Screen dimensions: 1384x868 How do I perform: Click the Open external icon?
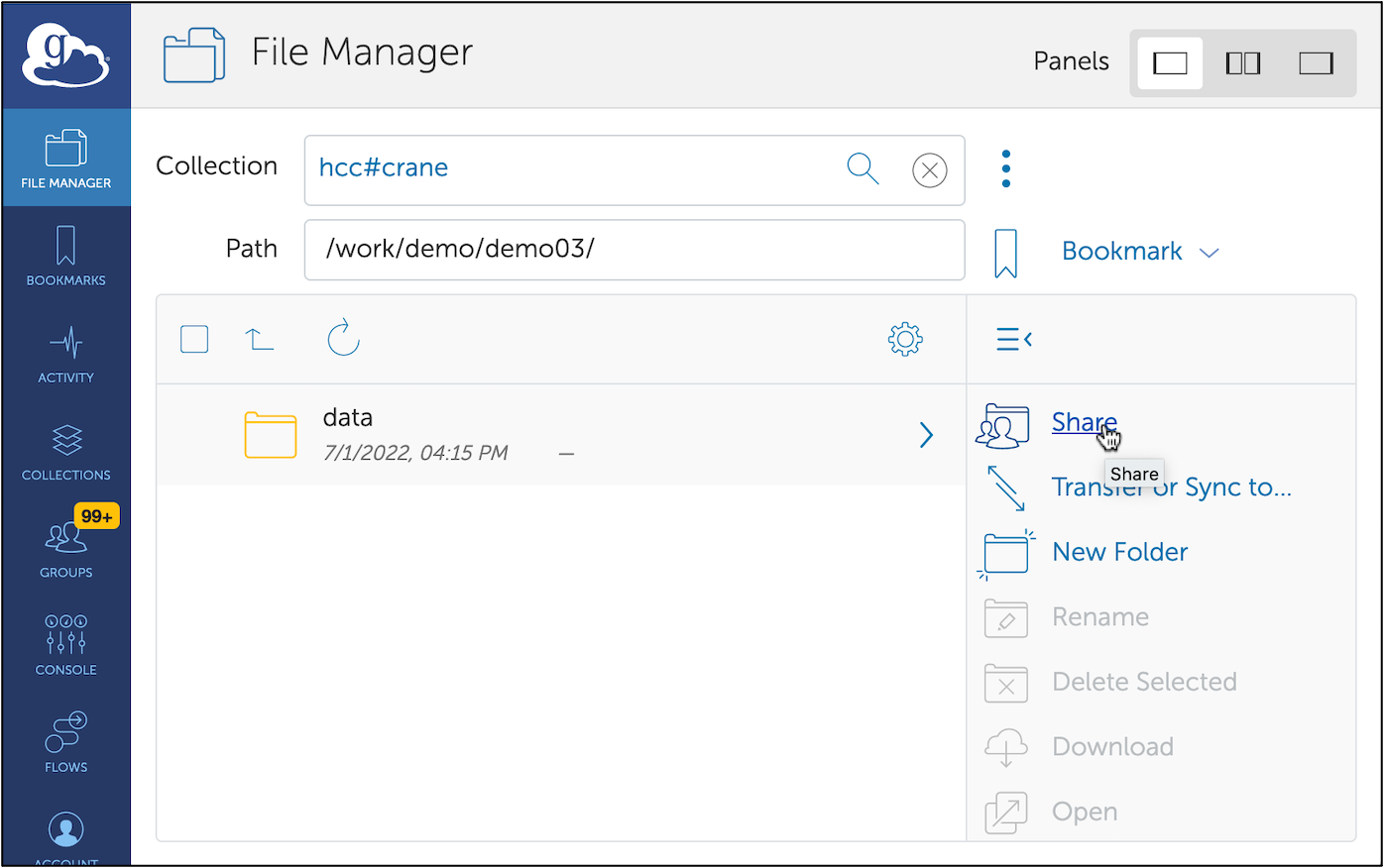point(1006,813)
